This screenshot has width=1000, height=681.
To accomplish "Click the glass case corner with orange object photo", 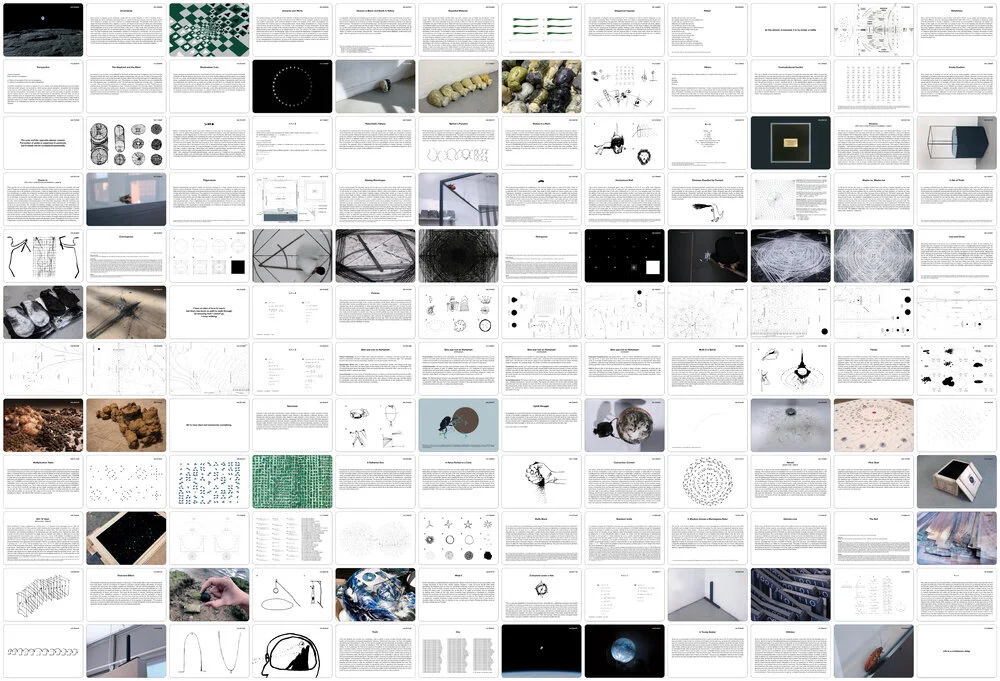I will click(x=459, y=199).
